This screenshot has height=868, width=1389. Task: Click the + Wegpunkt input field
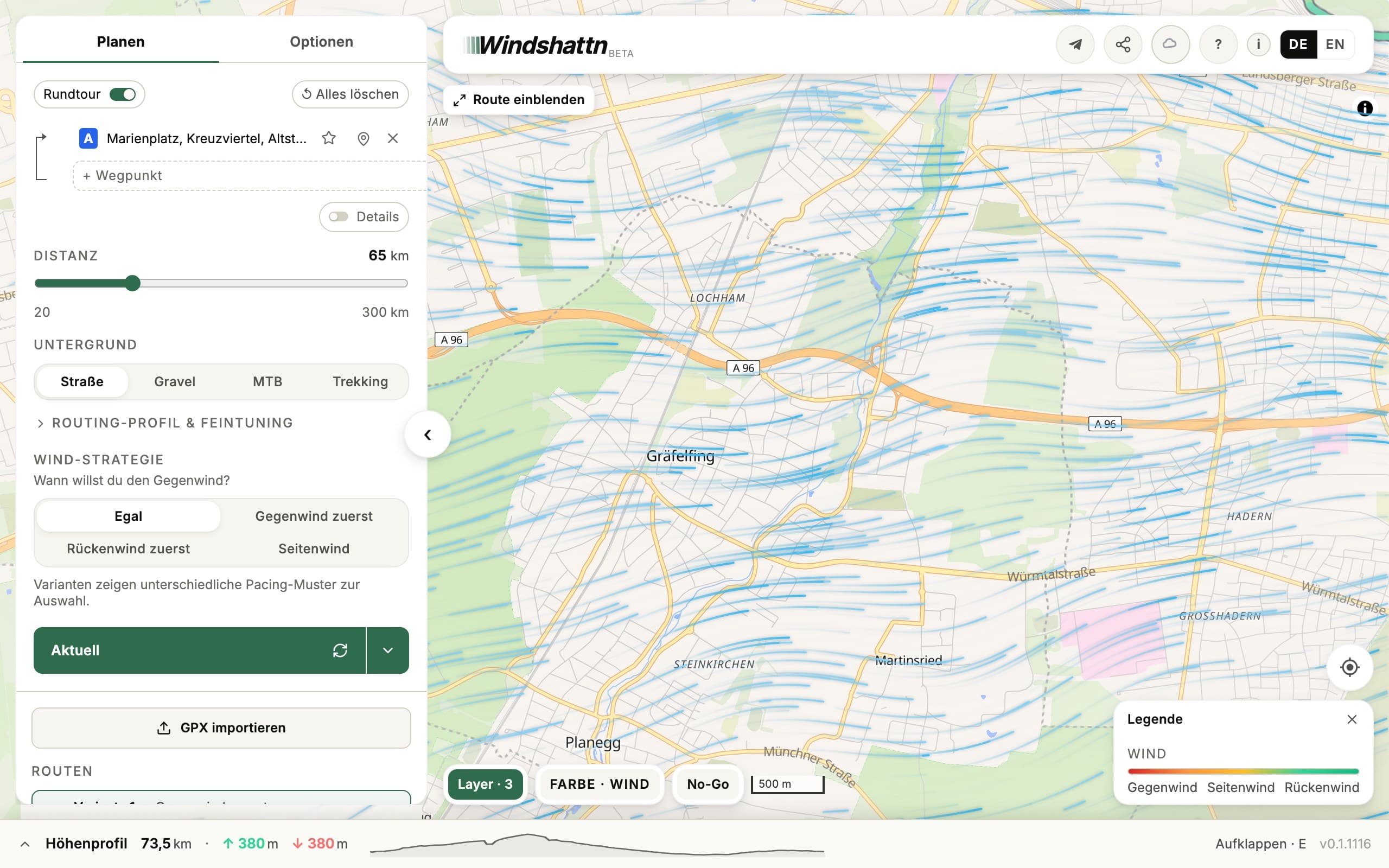[250, 176]
